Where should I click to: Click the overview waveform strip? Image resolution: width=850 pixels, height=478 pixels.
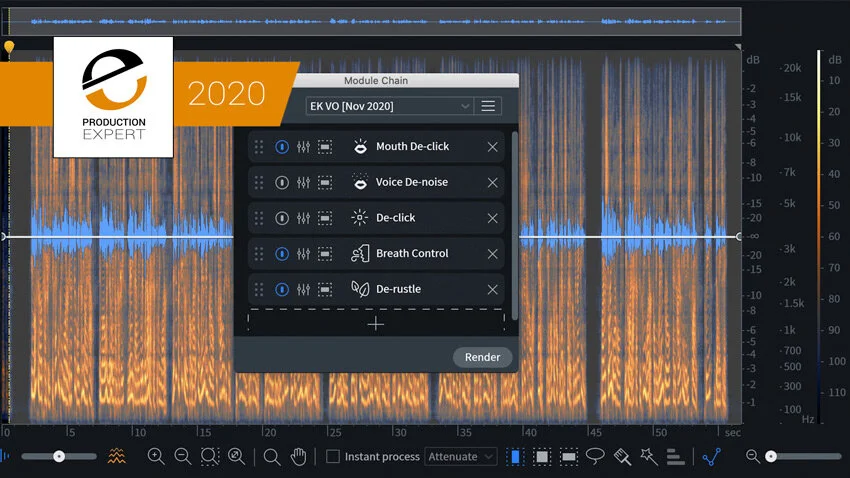[371, 22]
